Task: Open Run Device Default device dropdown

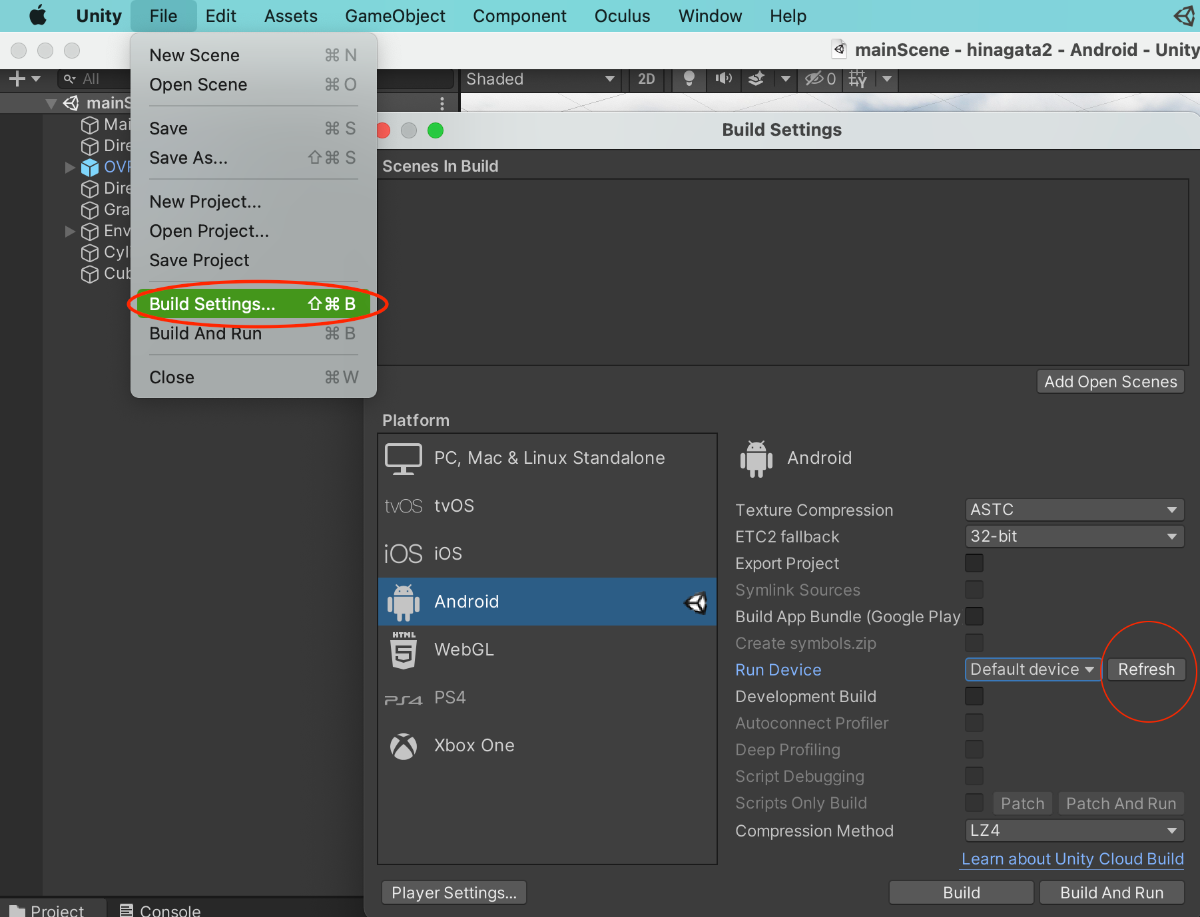Action: pos(1033,670)
